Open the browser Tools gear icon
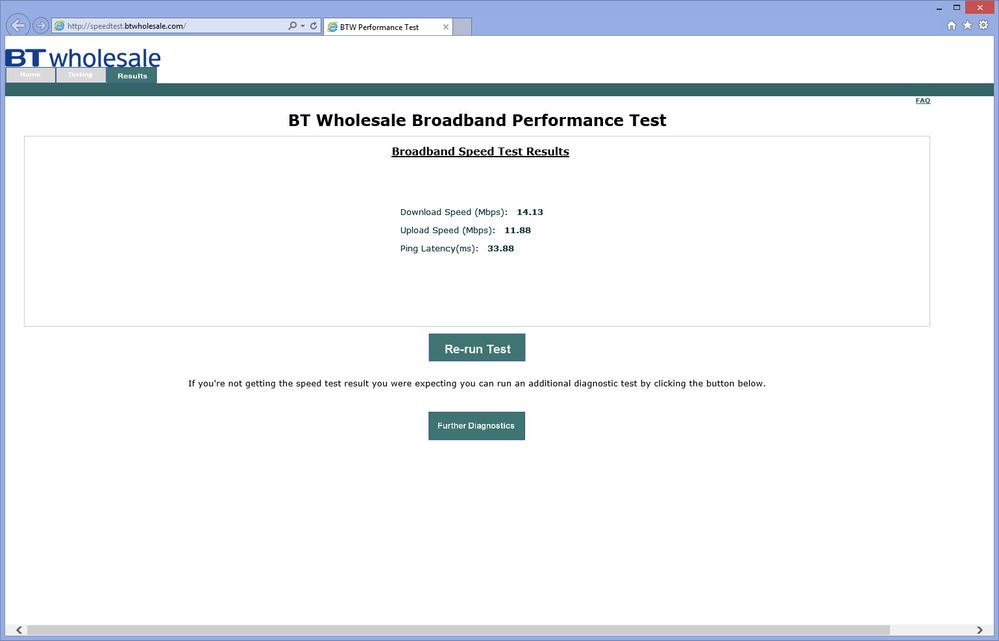Image resolution: width=999 pixels, height=641 pixels. [x=983, y=25]
